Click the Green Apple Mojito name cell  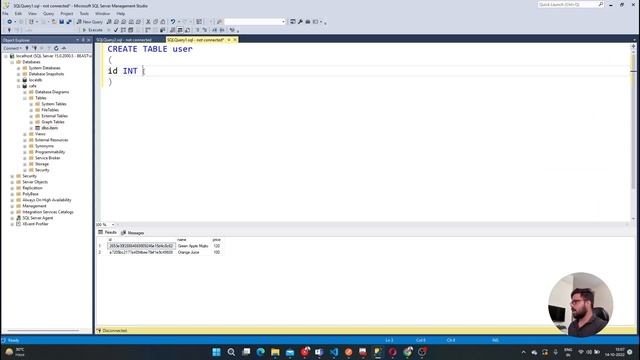[x=193, y=246]
